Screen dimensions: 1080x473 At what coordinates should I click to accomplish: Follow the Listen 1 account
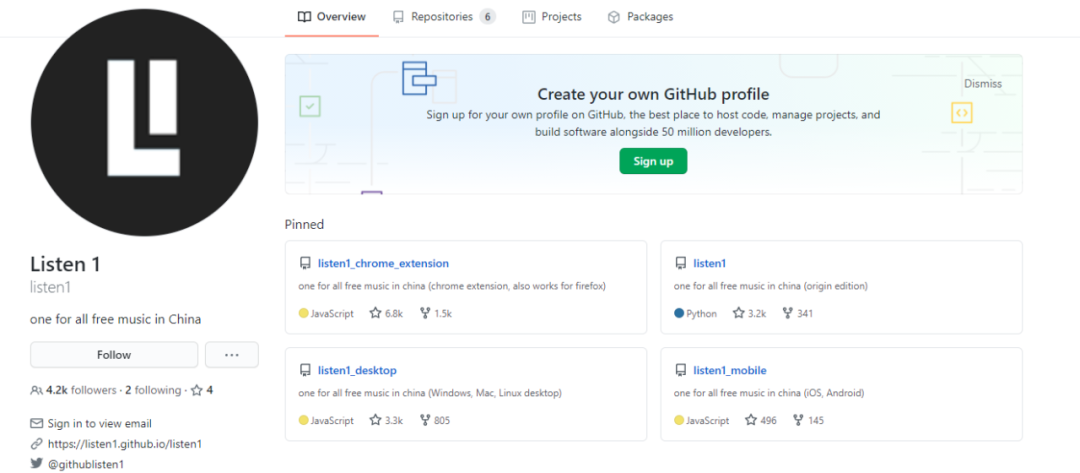tap(114, 355)
